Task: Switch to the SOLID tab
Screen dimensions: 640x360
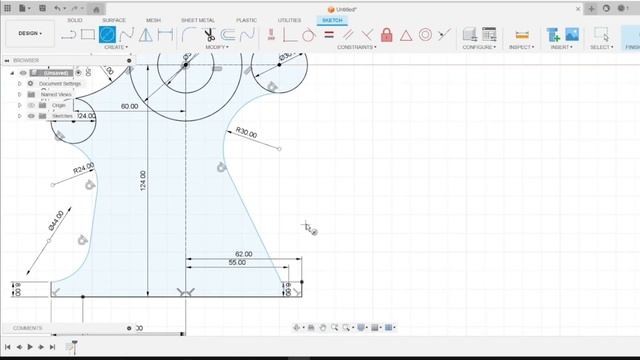Action: tap(75, 20)
